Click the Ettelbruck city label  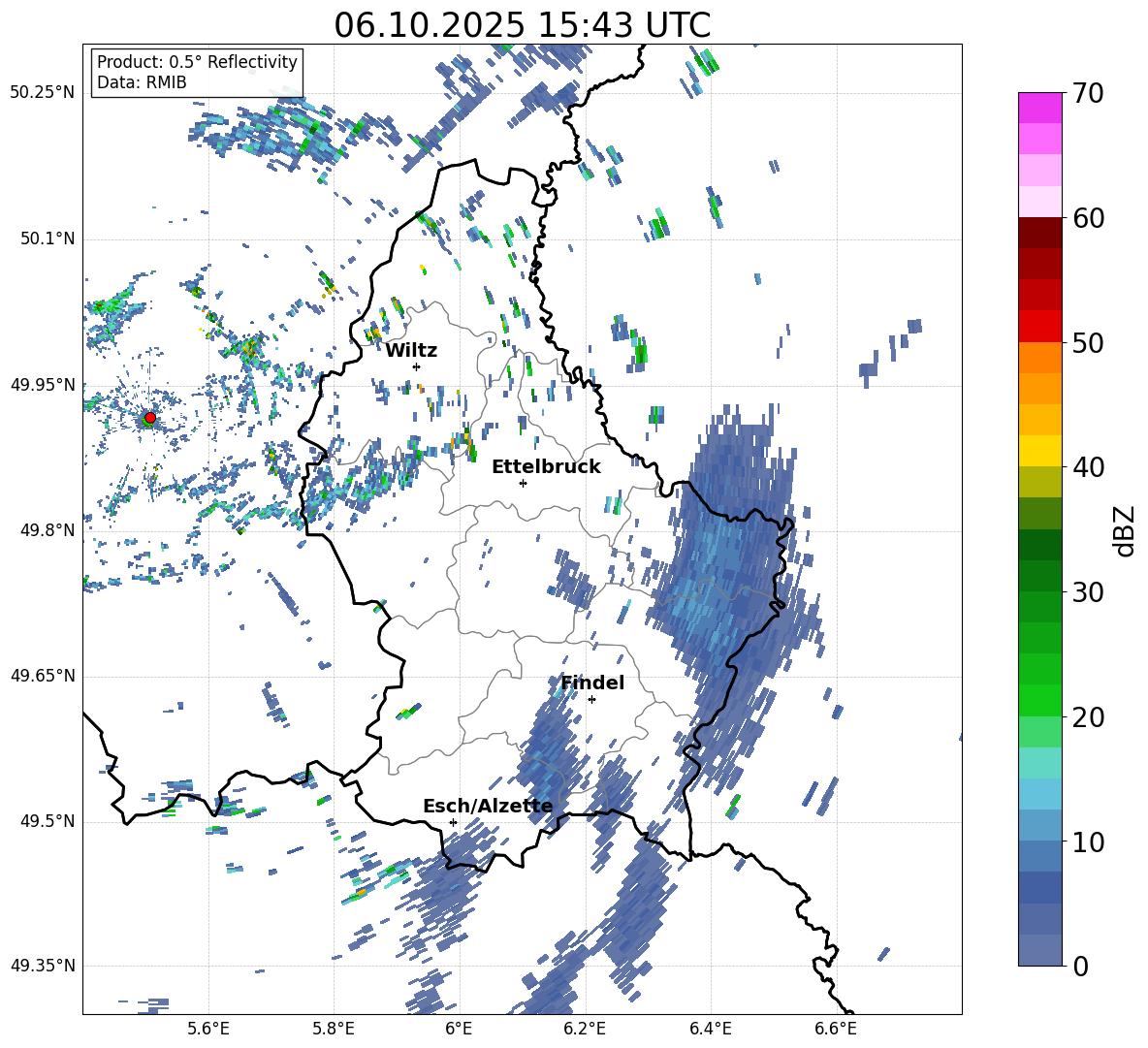coord(546,467)
